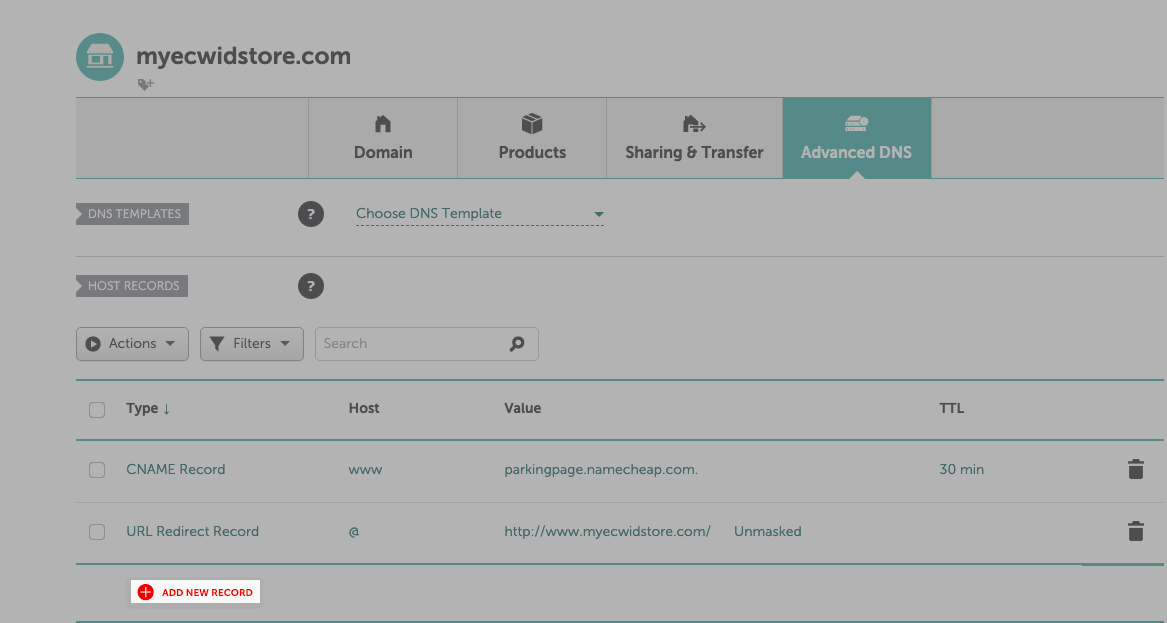The width and height of the screenshot is (1167, 623).
Task: Click inside the host records Search field
Action: click(x=426, y=344)
